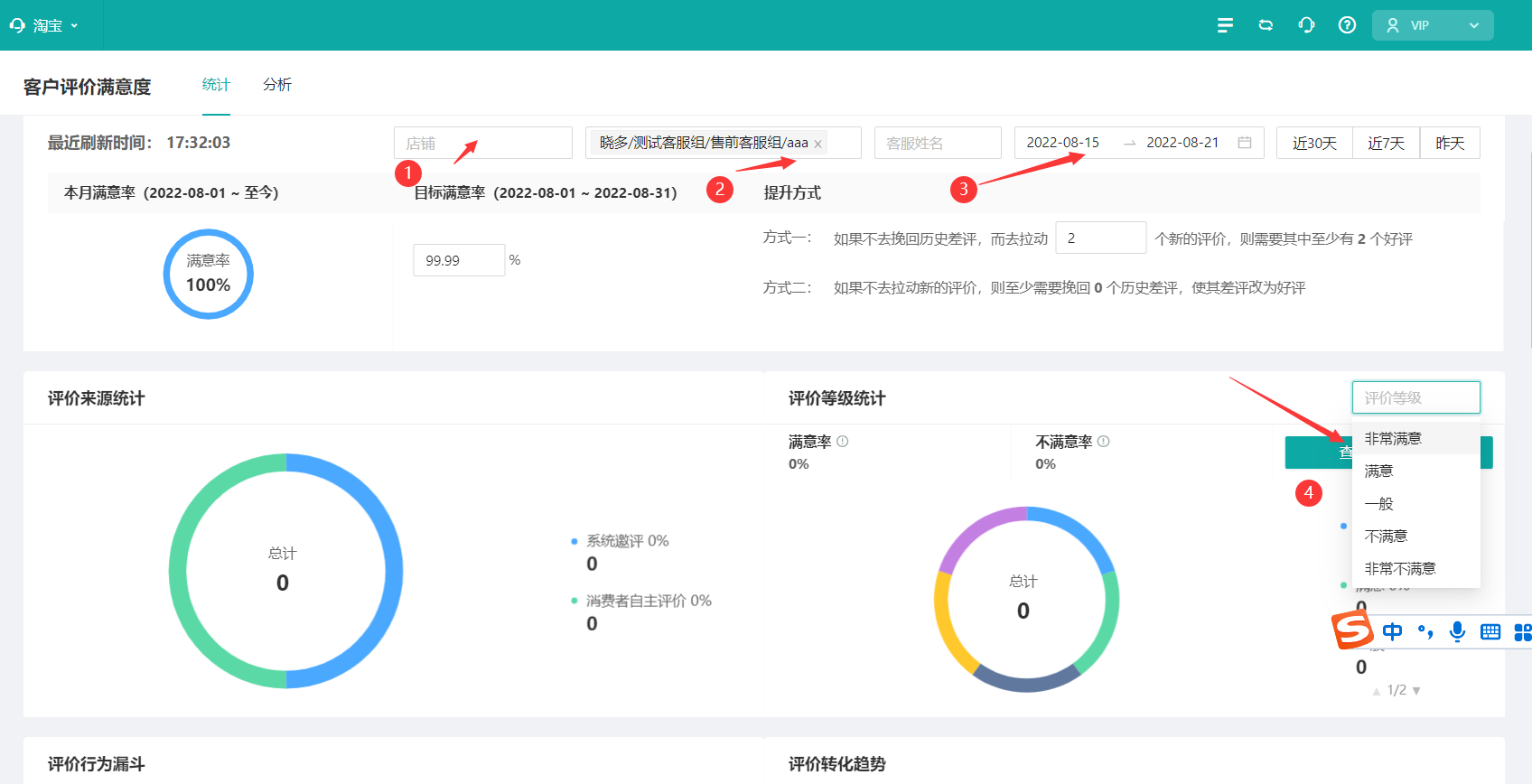Image resolution: width=1532 pixels, height=784 pixels.
Task: Choose 一般 from rating list
Action: pos(1416,503)
